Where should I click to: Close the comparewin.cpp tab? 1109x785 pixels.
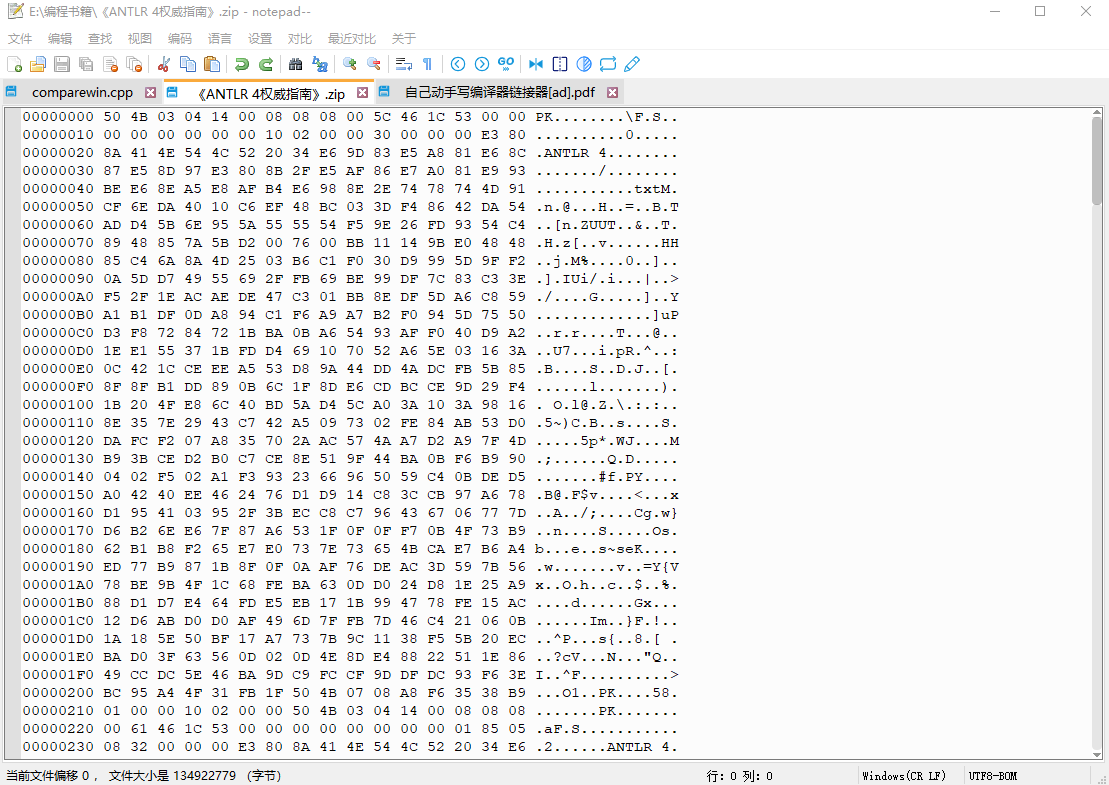(x=151, y=93)
